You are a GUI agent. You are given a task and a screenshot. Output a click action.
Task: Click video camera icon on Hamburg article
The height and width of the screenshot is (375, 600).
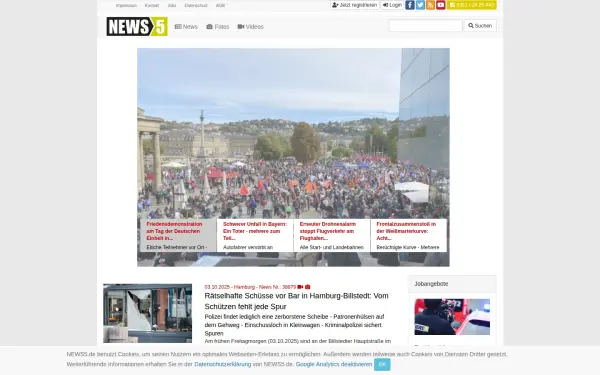(300, 287)
